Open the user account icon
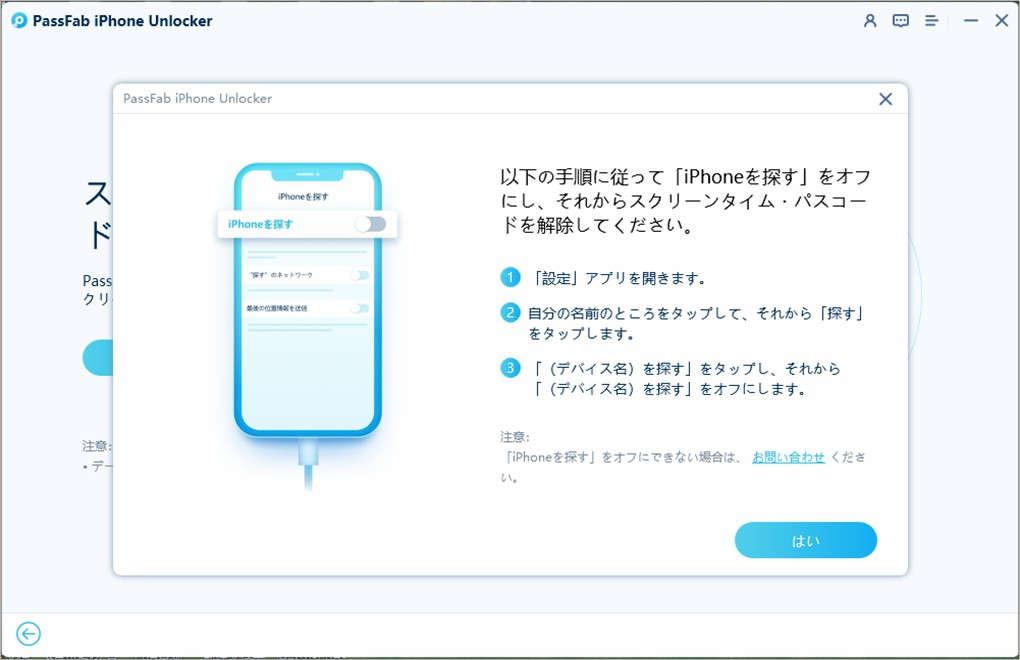Screen dimensions: 1020x660 pos(870,21)
